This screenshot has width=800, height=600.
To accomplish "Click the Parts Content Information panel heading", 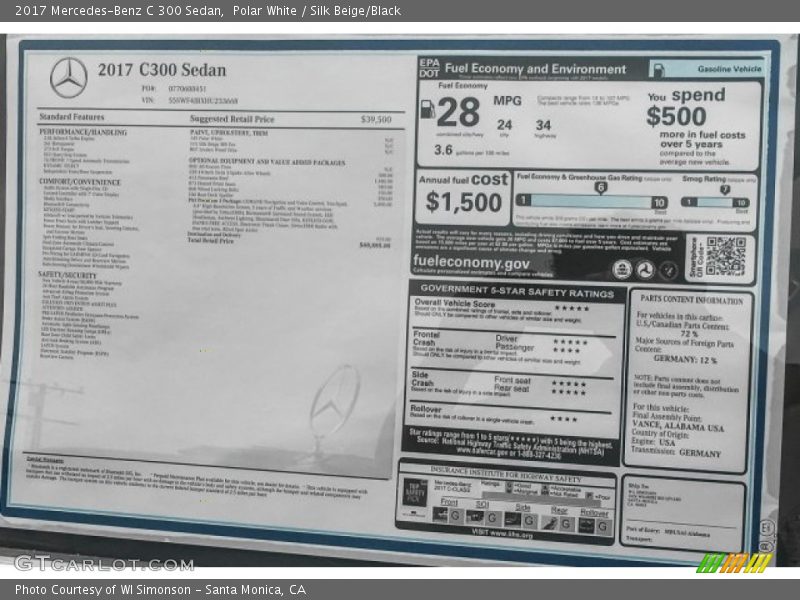I will pyautogui.click(x=691, y=299).
